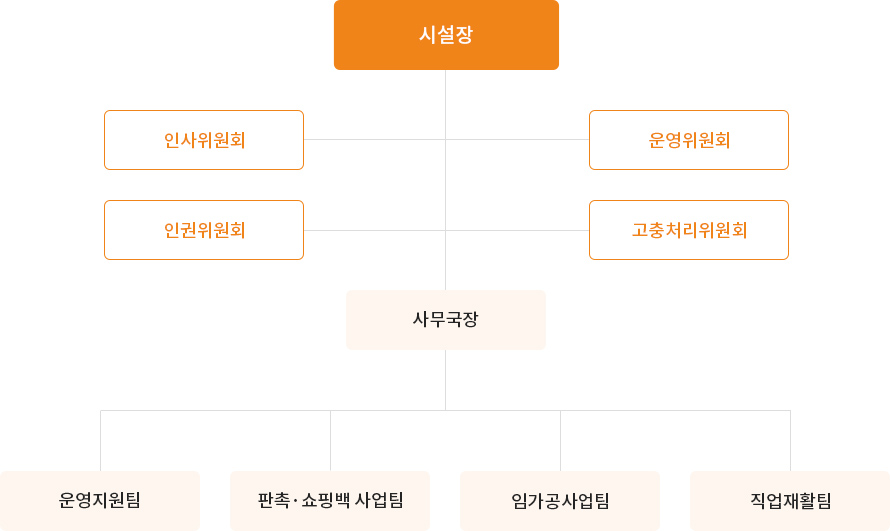Select the 임가공사업팀 team box

point(560,500)
